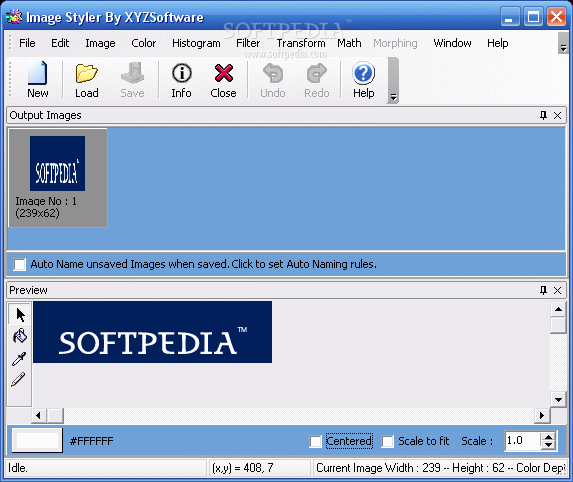The height and width of the screenshot is (482, 573).
Task: Click preview horizontal scrollbar left arrow
Action: click(38, 415)
